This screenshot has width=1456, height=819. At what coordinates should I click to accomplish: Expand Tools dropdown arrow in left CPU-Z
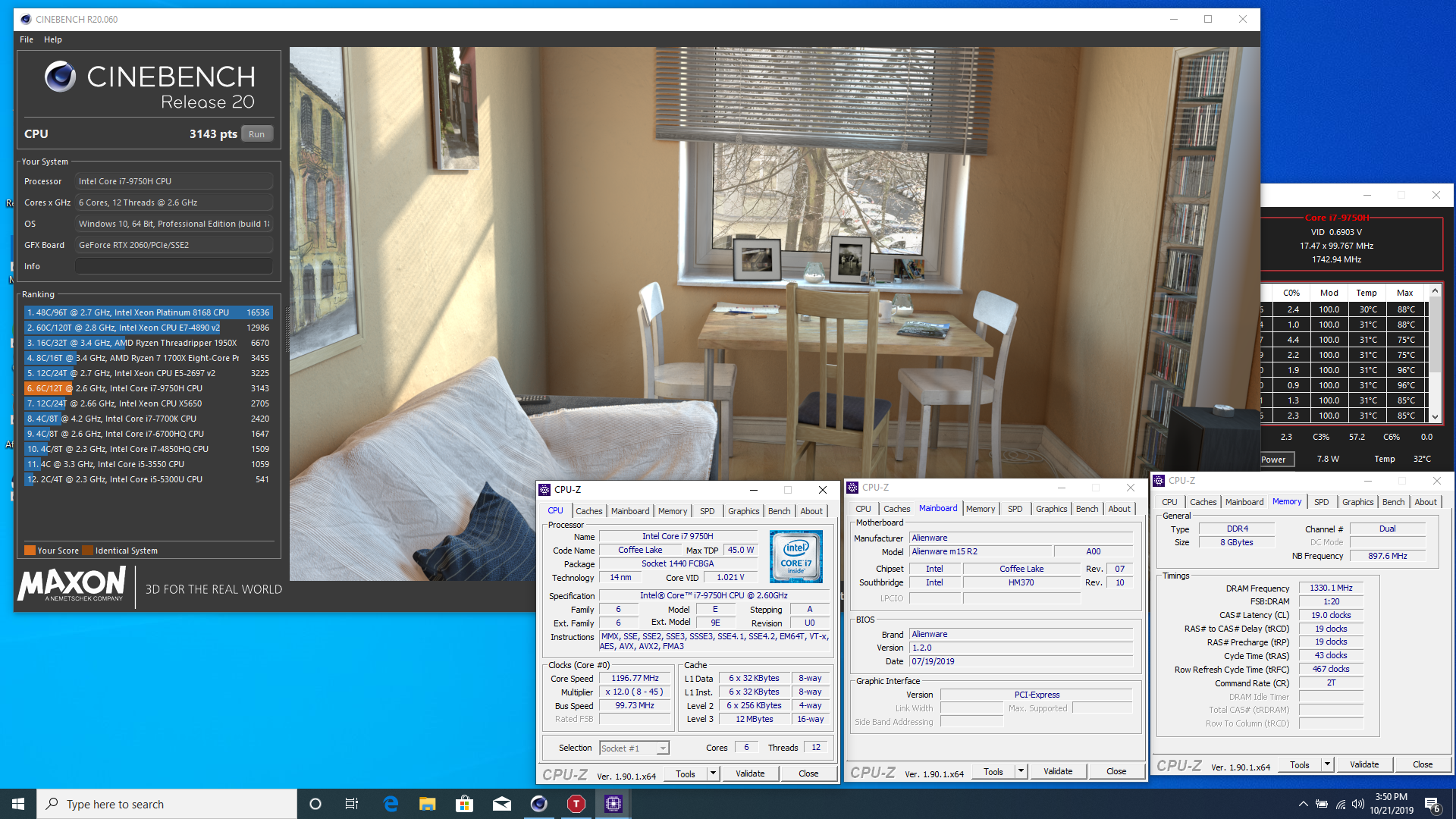tap(713, 773)
